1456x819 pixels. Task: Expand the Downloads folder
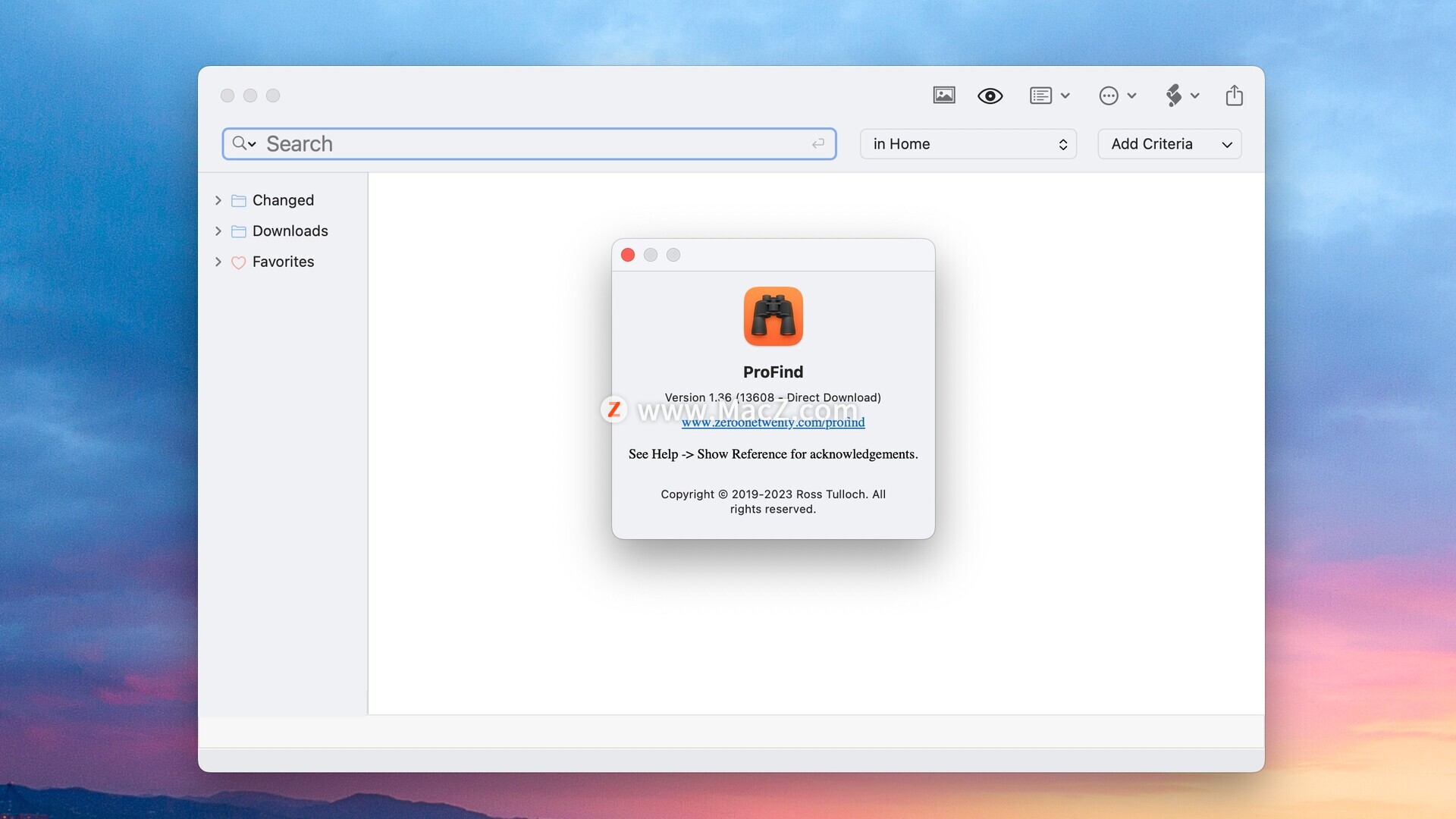(218, 231)
